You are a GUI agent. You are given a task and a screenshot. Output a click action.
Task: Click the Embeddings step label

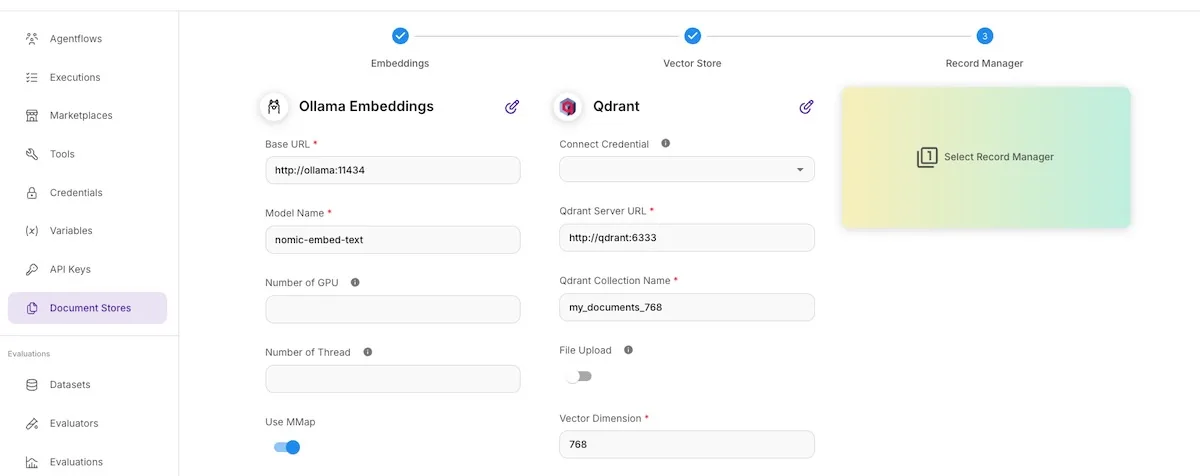pos(400,63)
